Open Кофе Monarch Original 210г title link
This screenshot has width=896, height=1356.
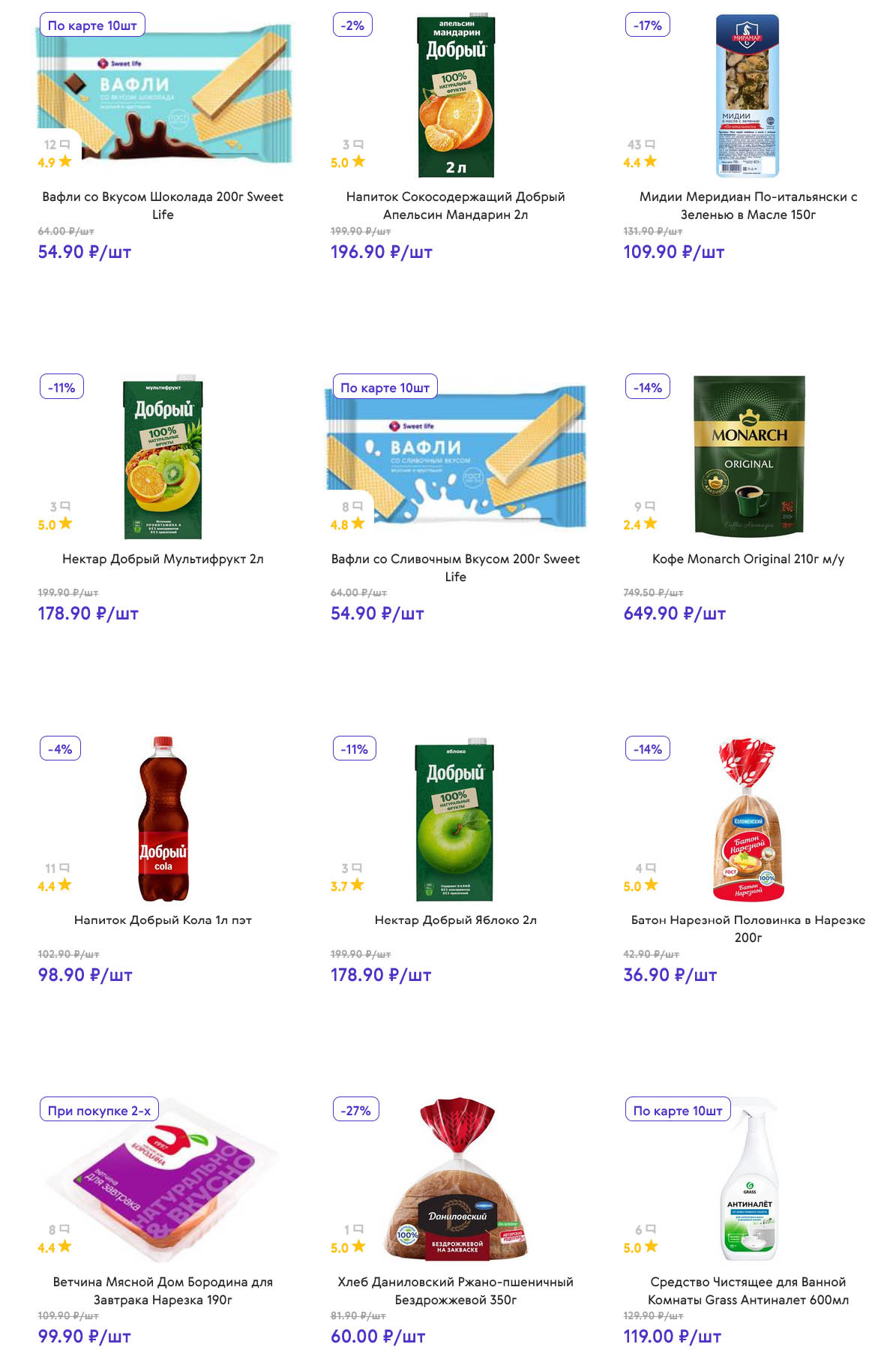pos(748,559)
